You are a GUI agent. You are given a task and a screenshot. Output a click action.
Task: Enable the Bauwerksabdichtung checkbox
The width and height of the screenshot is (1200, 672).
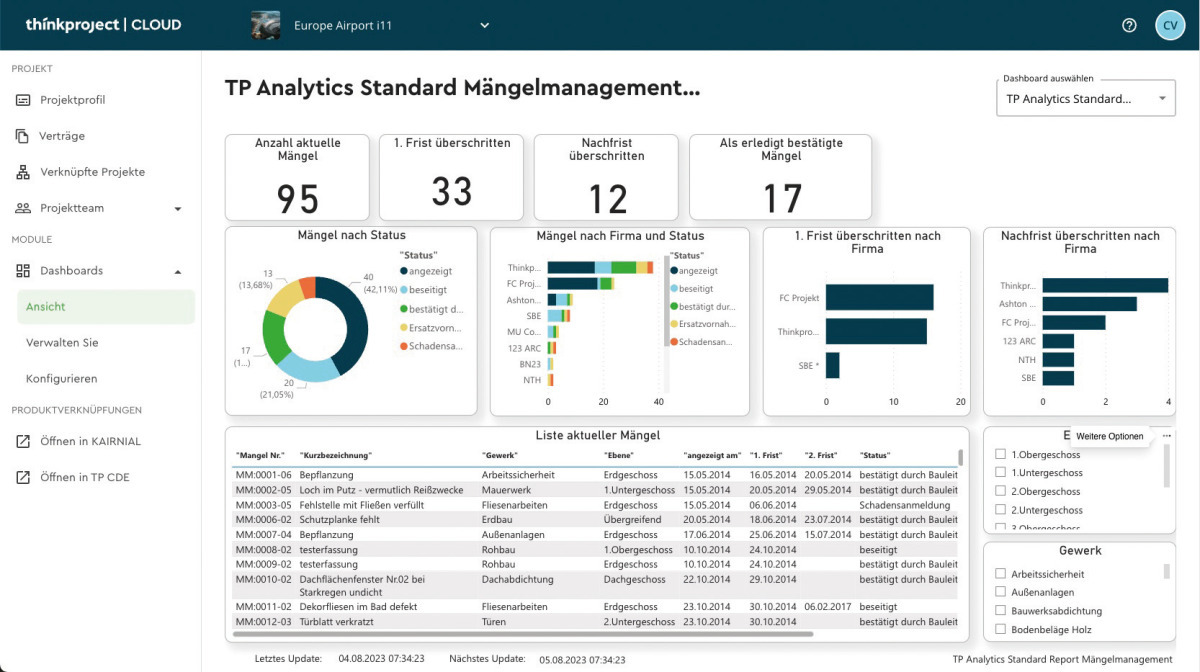pyautogui.click(x=1001, y=611)
